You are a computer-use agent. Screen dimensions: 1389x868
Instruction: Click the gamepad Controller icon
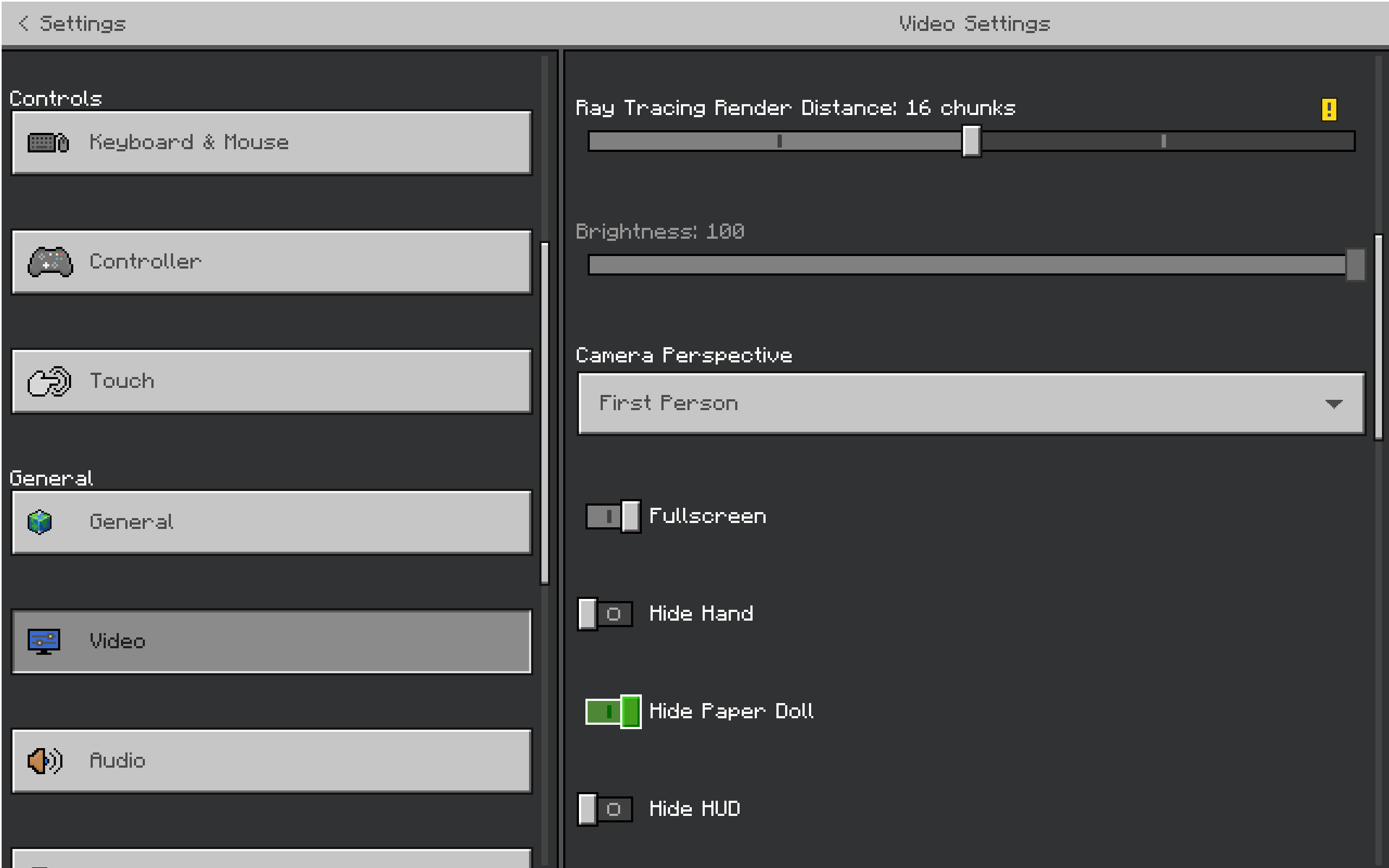50,262
